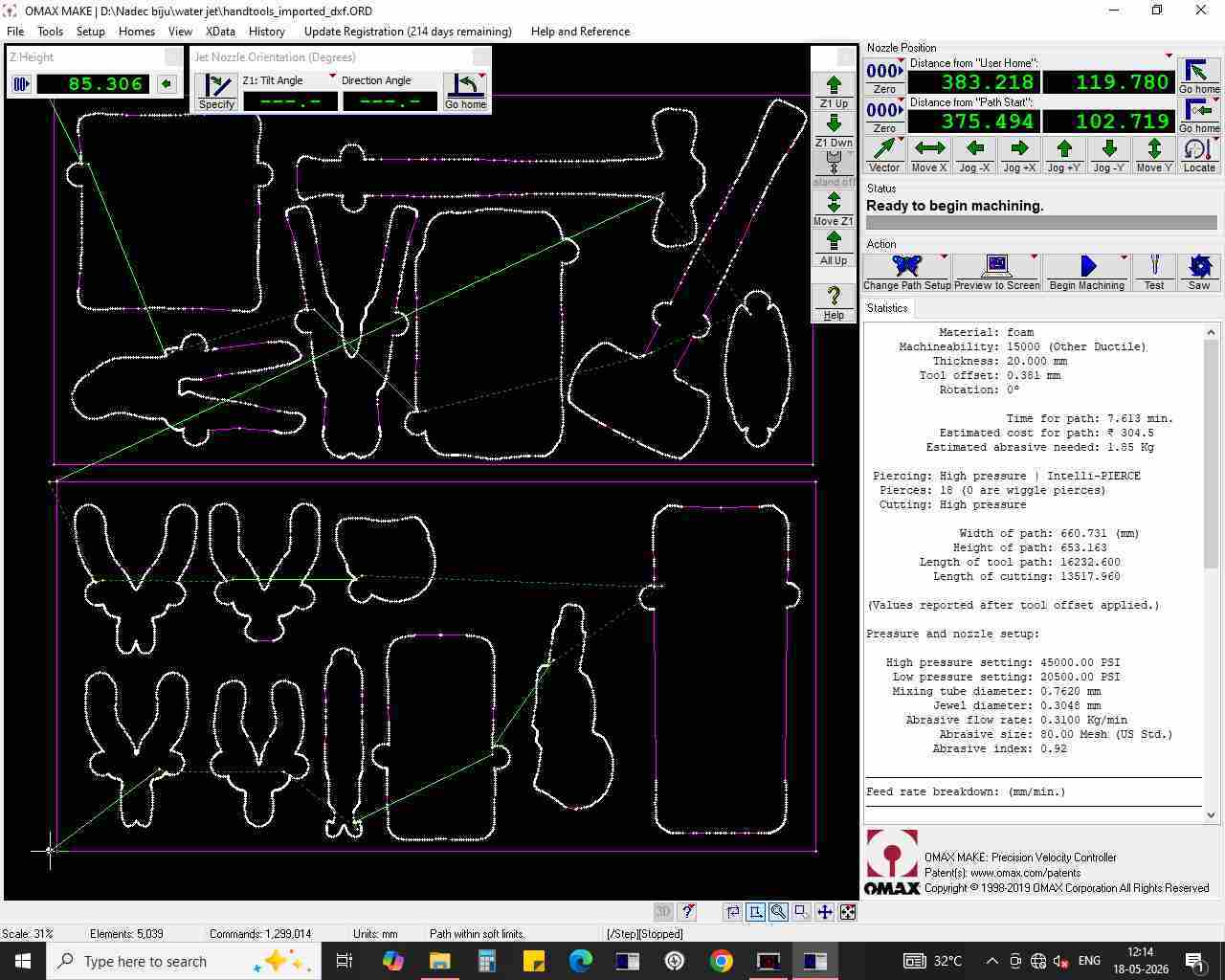Go home to User Home position
The image size is (1225, 980).
tap(1198, 77)
